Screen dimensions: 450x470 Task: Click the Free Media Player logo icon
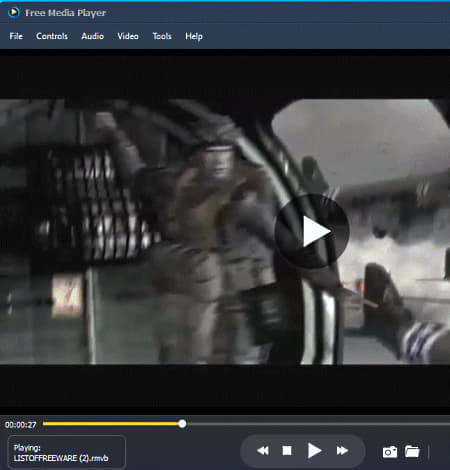pyautogui.click(x=13, y=12)
